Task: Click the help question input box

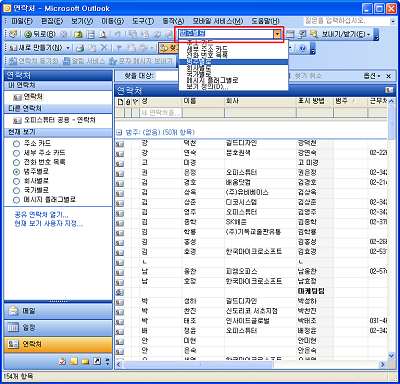Action: point(347,21)
